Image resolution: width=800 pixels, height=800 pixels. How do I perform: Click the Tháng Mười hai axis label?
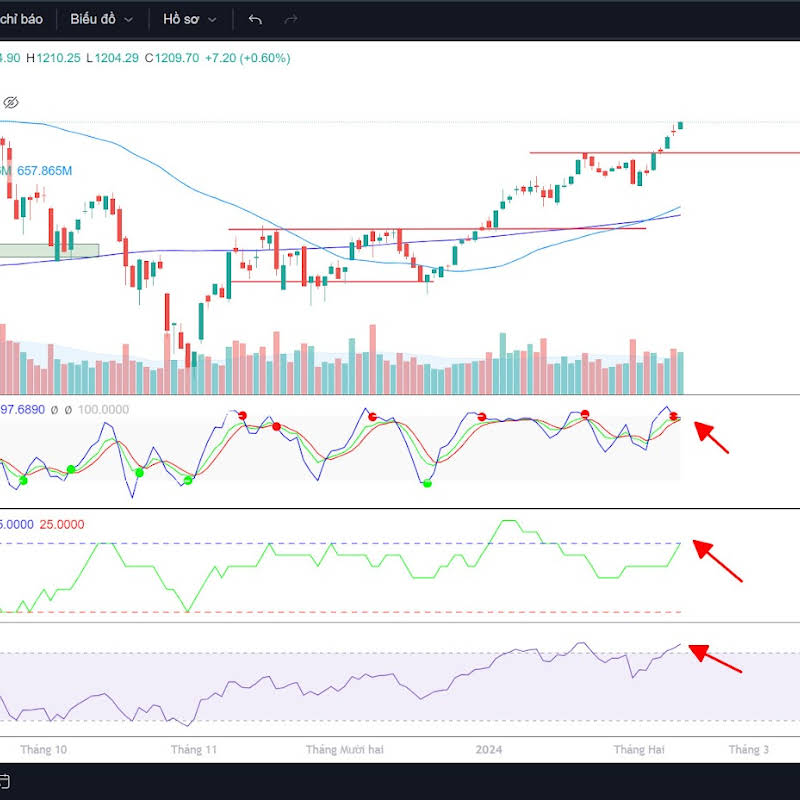344,749
